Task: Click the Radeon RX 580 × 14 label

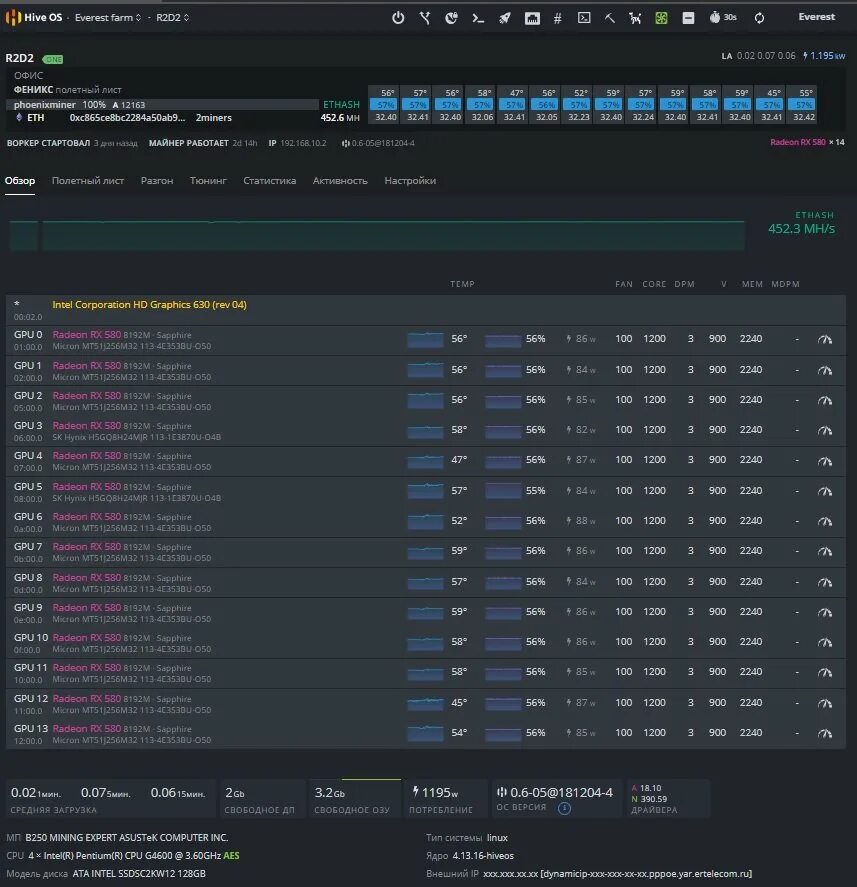Action: (807, 142)
